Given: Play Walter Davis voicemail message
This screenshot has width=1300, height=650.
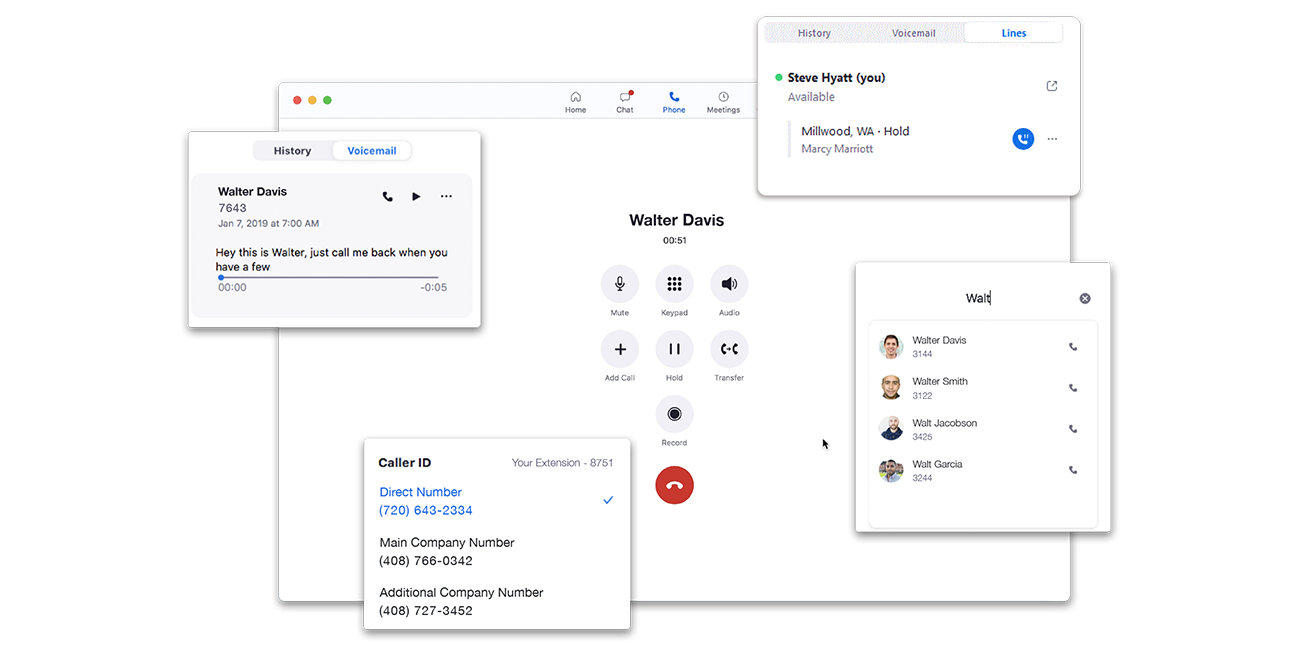Looking at the screenshot, I should (416, 197).
